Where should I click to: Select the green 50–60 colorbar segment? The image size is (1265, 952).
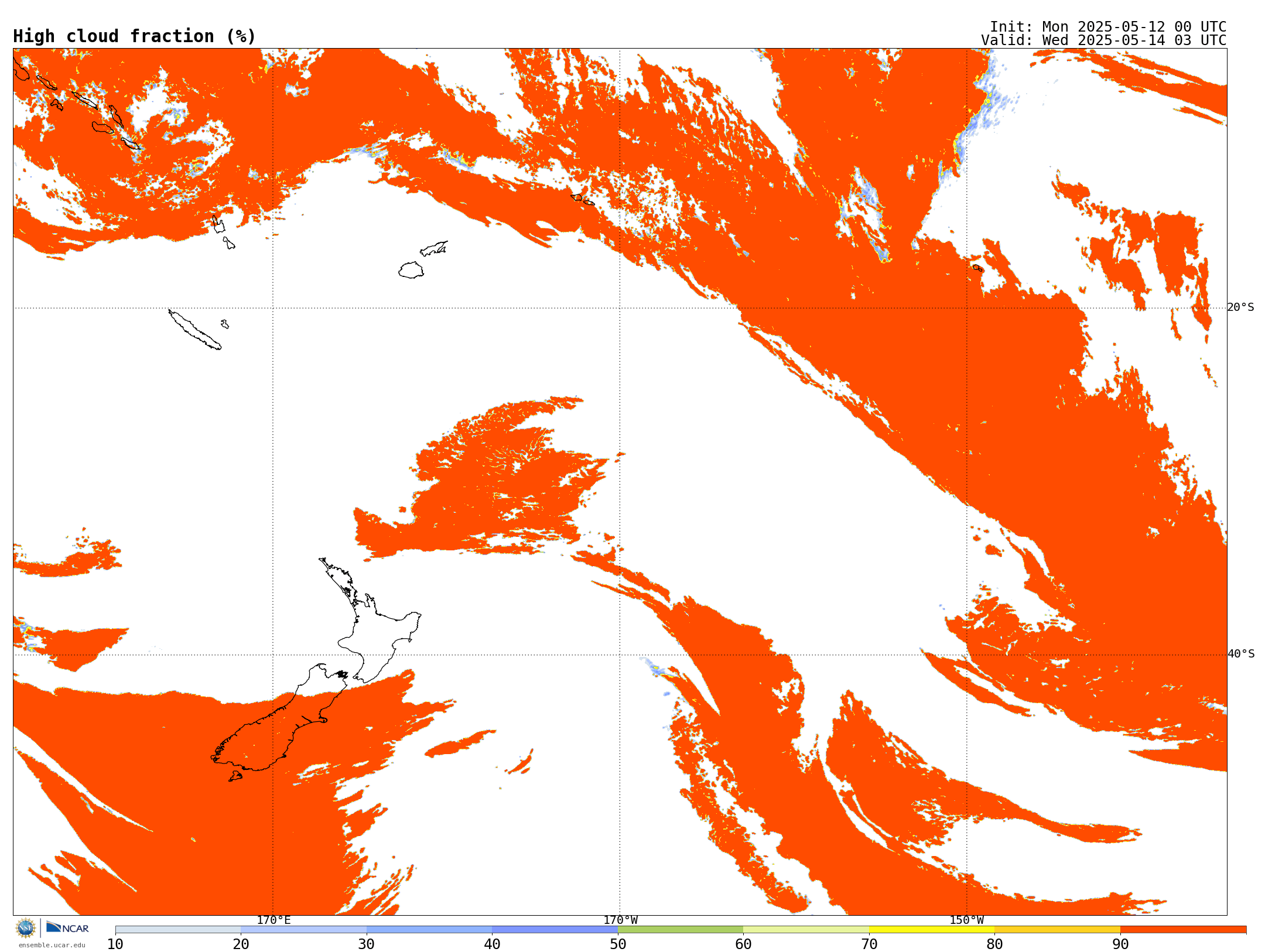(680, 929)
